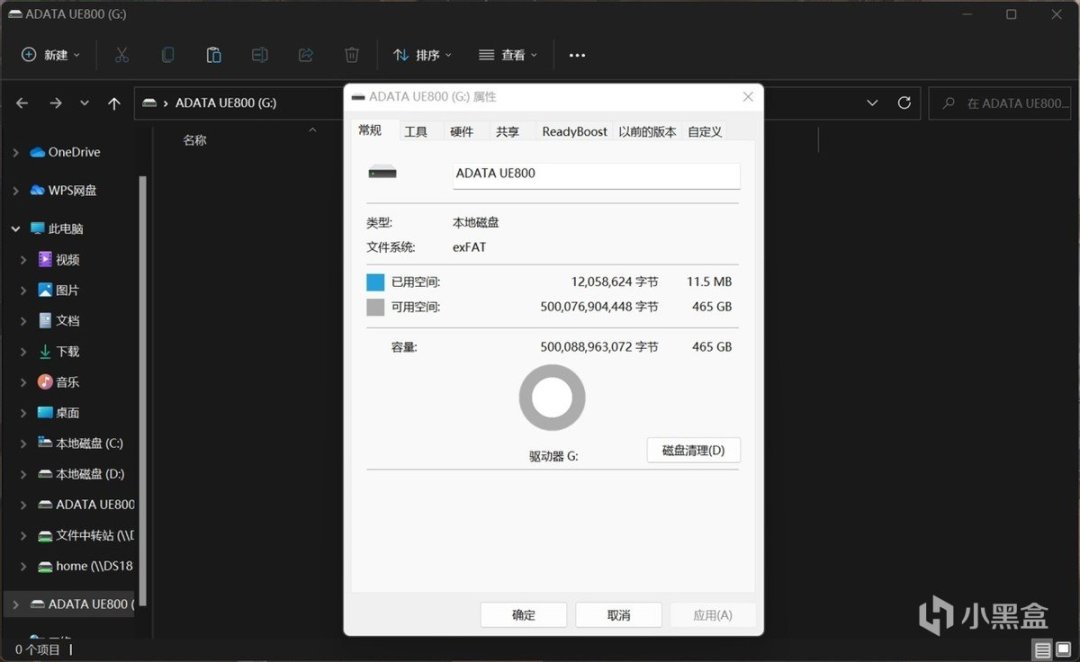Click the disk usage donut chart
Screen dimensions: 1080x662
coord(552,398)
